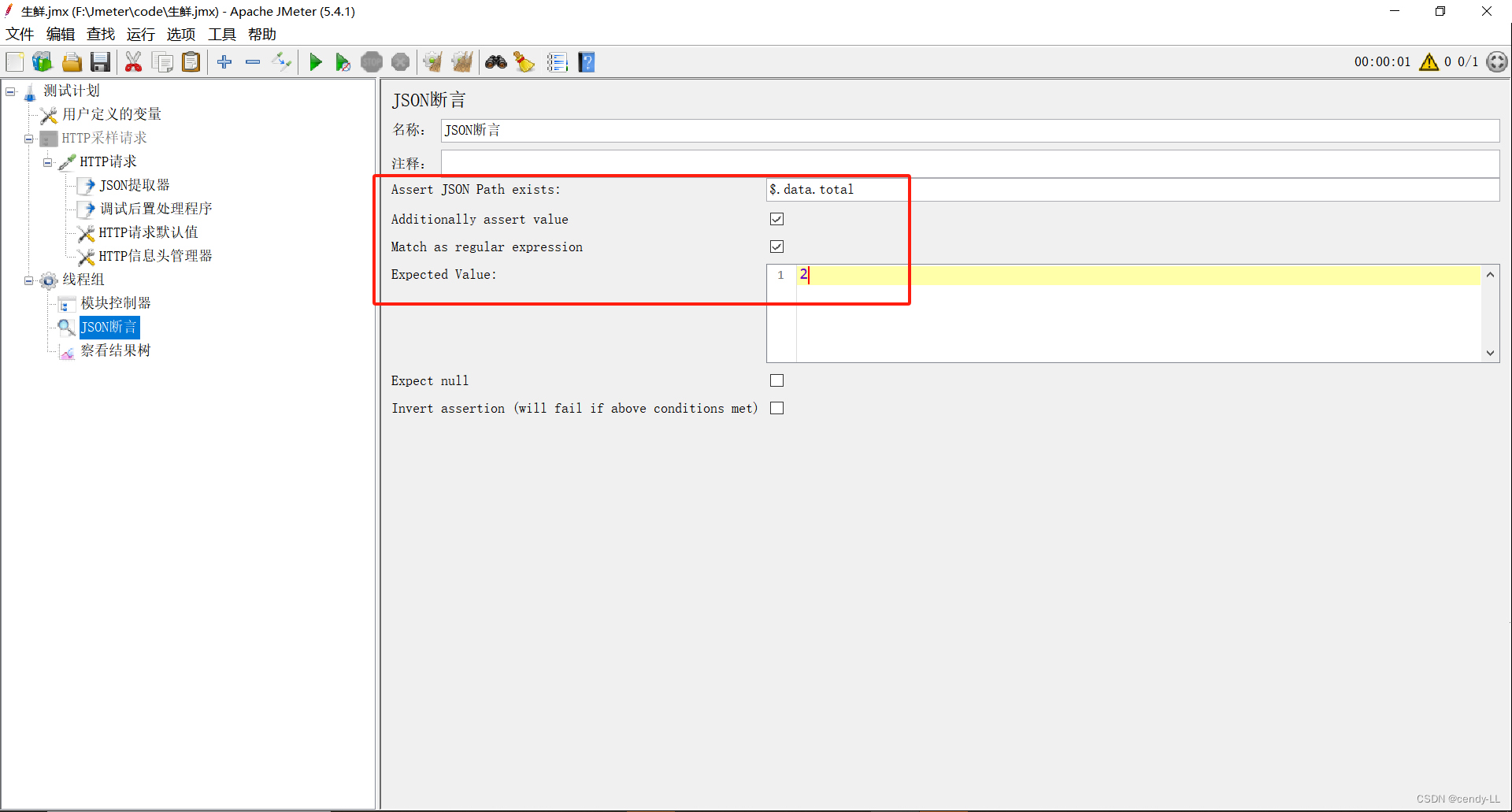The width and height of the screenshot is (1512, 812).
Task: Search the tree with binoculars icon
Action: pyautogui.click(x=496, y=62)
